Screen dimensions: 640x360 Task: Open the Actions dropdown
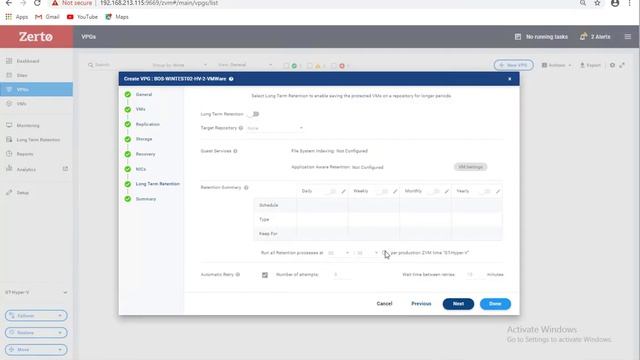(x=556, y=65)
